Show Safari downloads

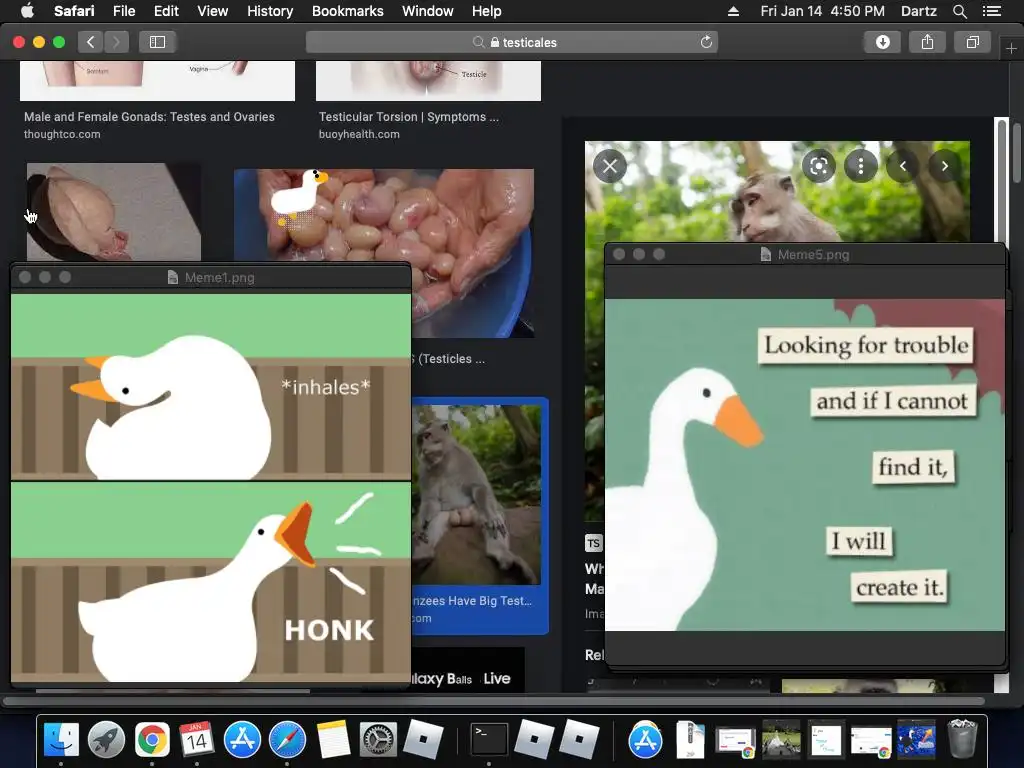point(882,42)
